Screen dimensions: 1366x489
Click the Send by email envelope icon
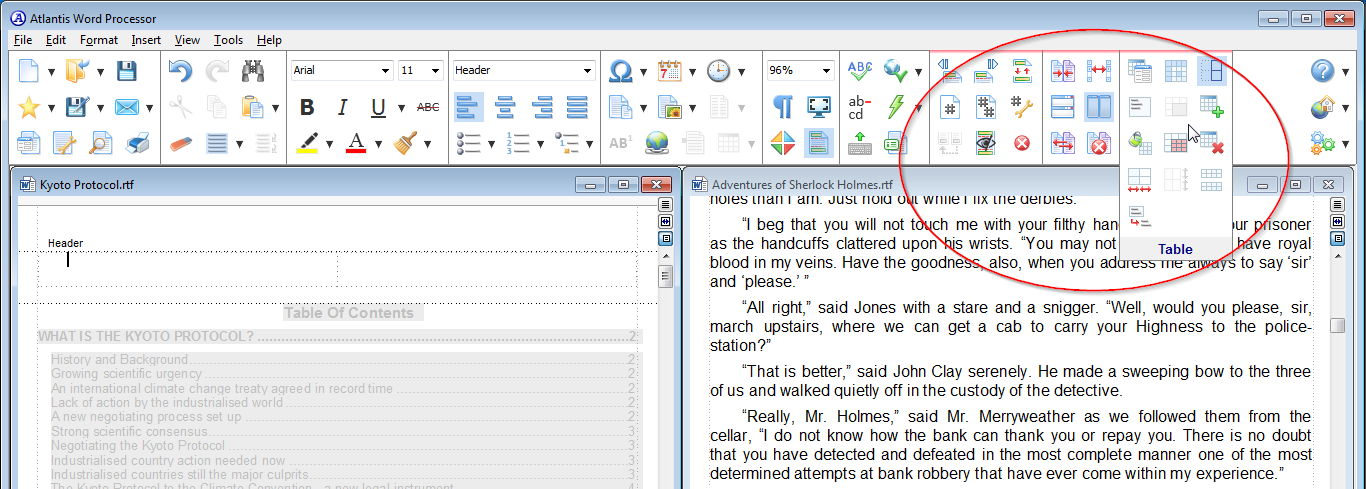click(127, 107)
